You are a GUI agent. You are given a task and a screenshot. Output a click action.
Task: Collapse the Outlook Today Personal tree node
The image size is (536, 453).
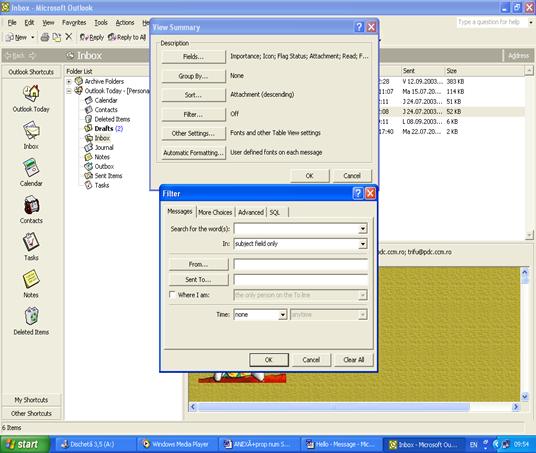pos(69,91)
